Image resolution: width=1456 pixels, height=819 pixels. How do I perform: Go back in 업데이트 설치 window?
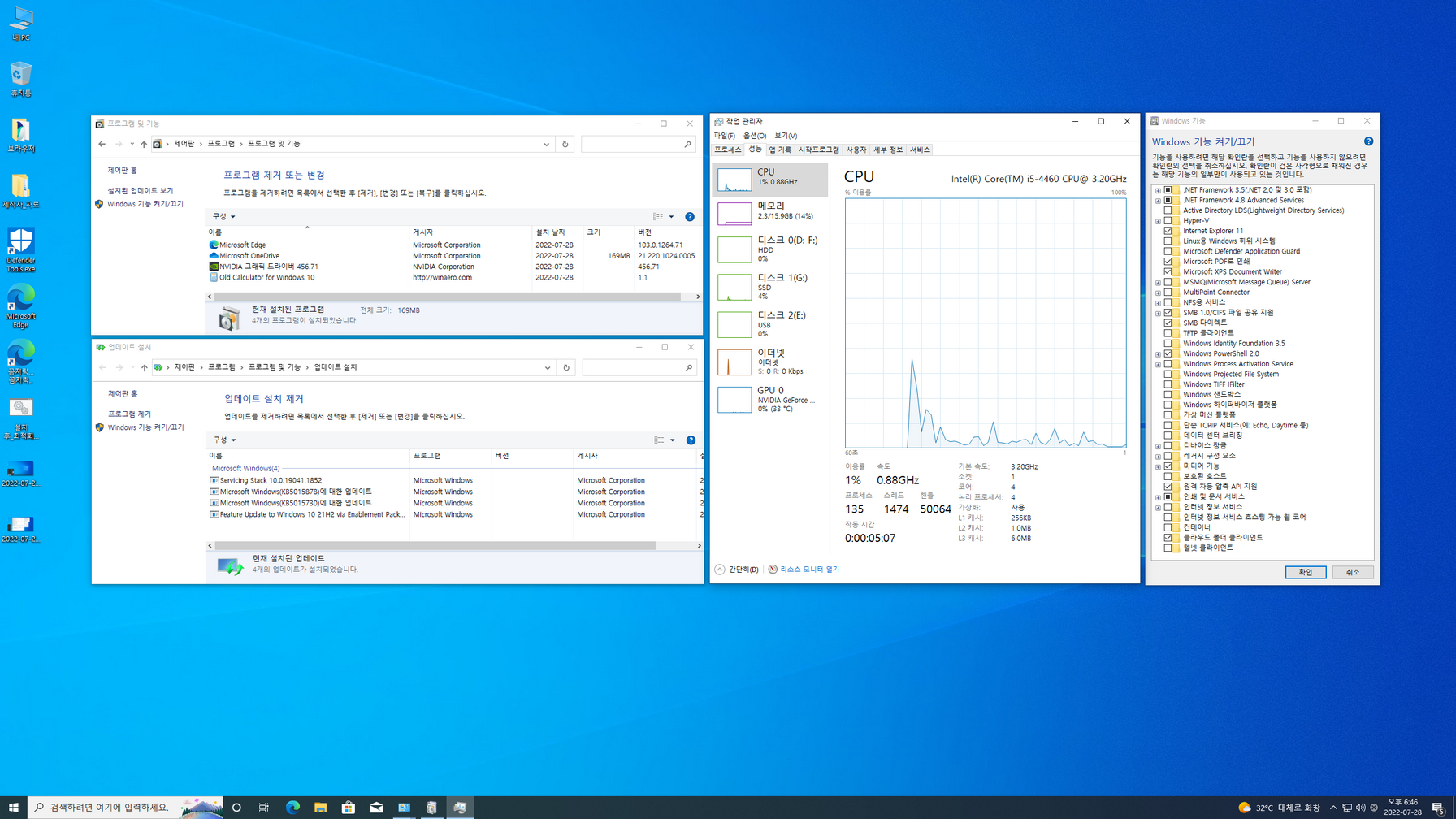(x=102, y=367)
